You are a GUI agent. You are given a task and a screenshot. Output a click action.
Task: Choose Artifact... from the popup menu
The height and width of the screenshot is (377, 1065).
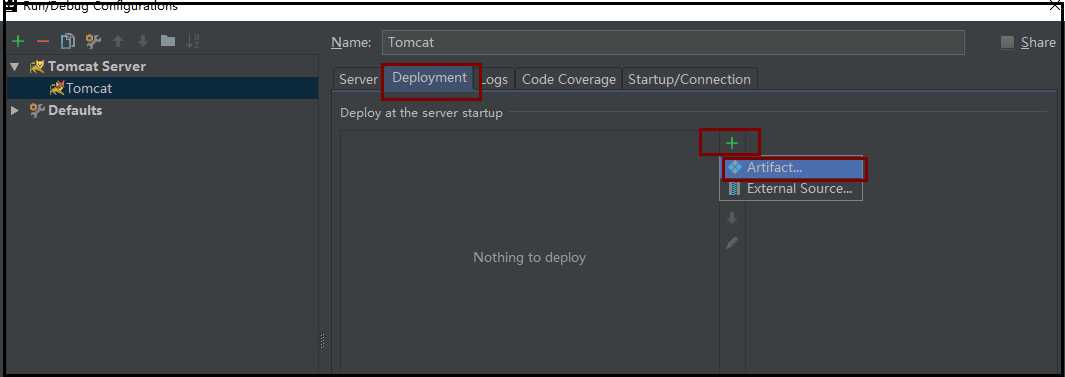point(791,168)
